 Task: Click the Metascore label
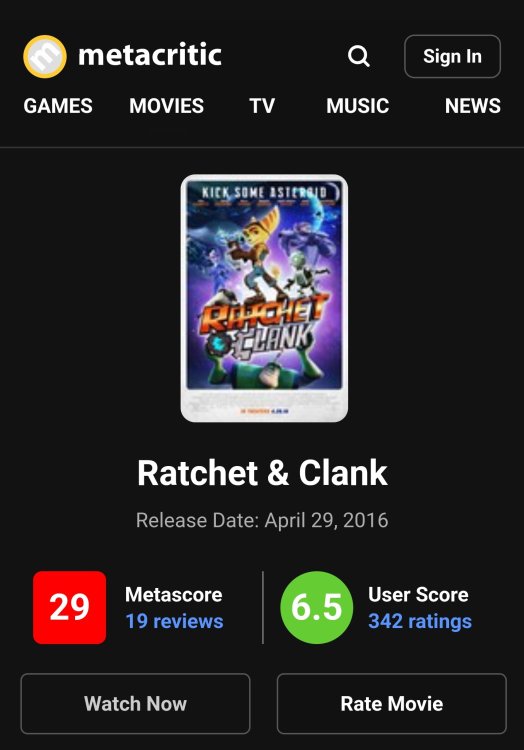pyautogui.click(x=174, y=595)
